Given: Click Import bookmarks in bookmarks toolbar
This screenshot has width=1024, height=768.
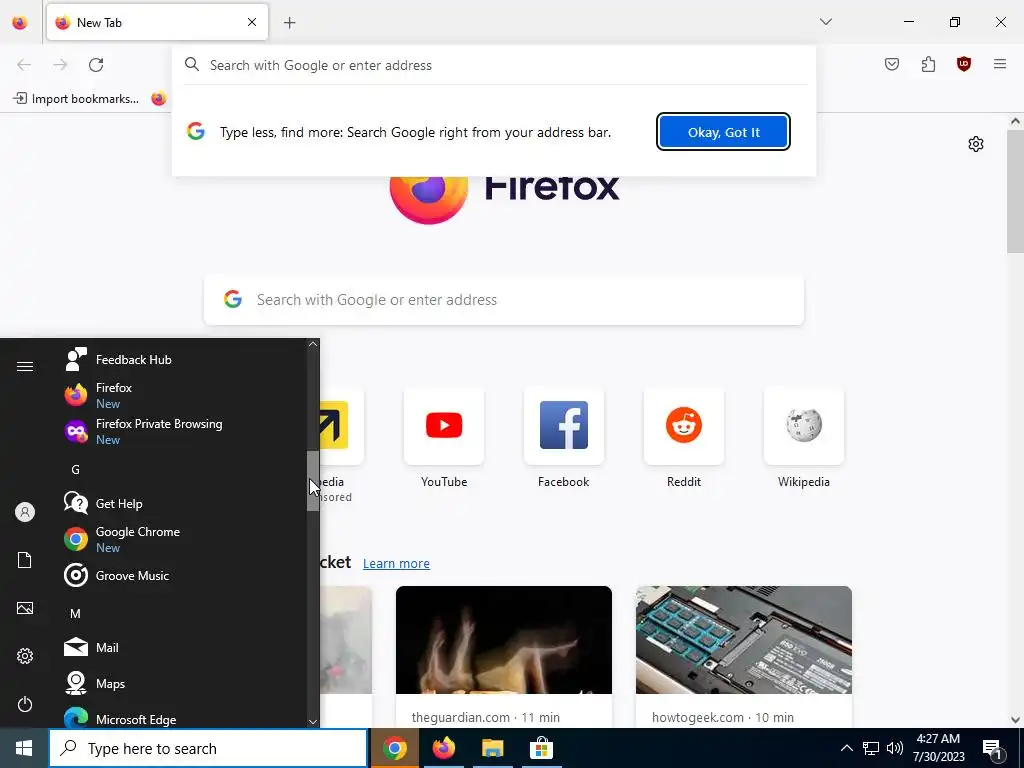Looking at the screenshot, I should pos(76,99).
